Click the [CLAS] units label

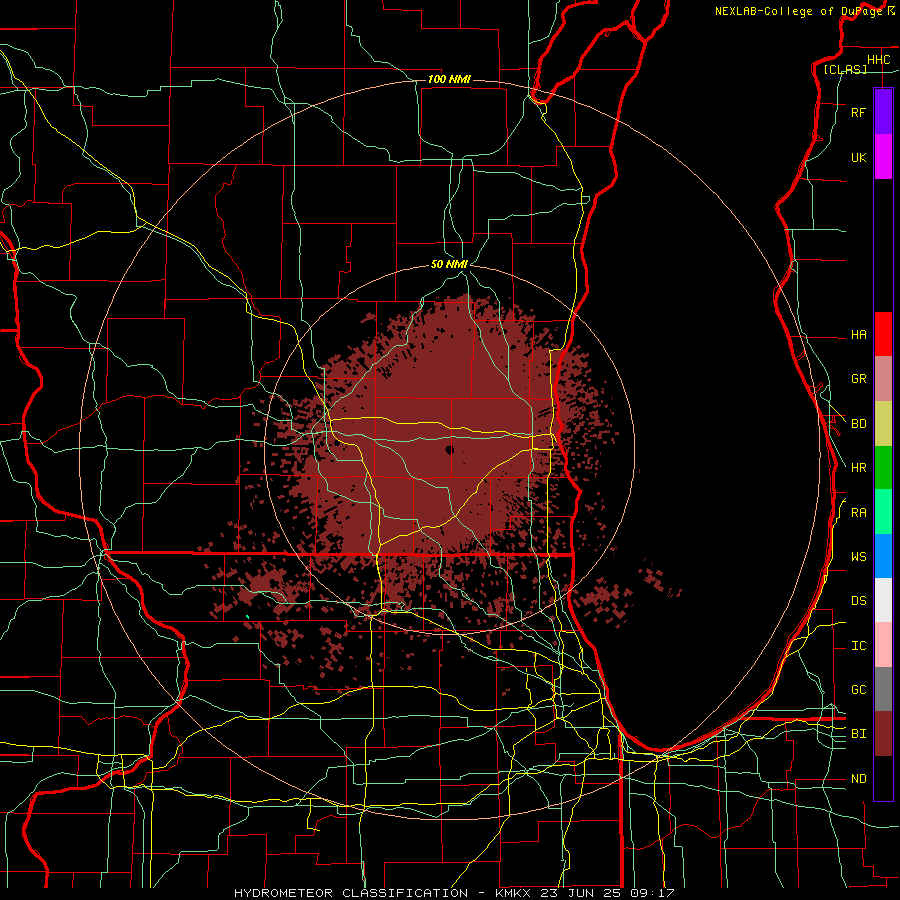[845, 69]
